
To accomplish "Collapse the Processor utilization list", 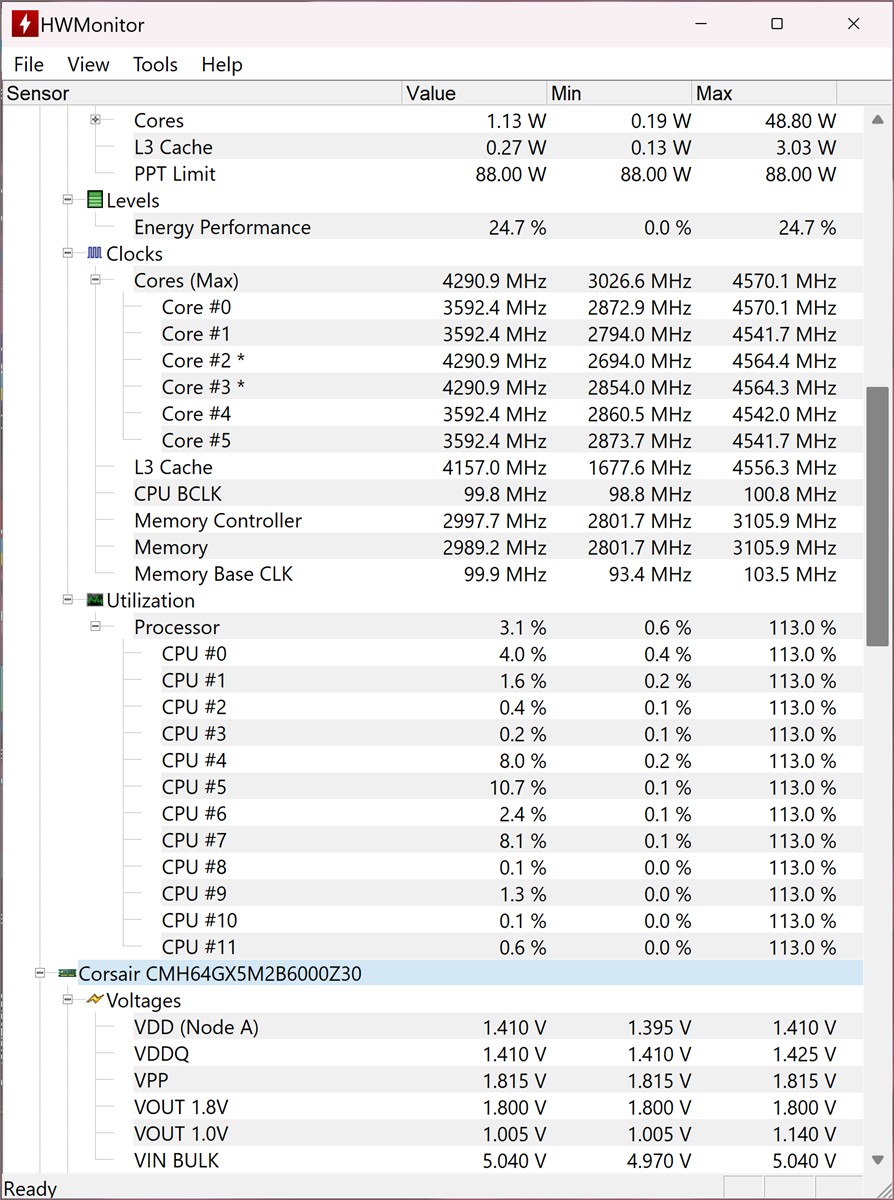I will 96,627.
